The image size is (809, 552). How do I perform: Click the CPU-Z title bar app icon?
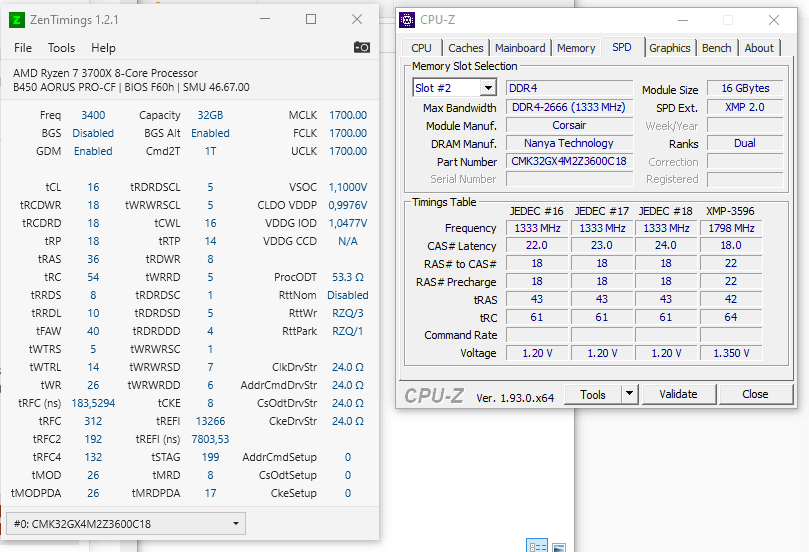[x=407, y=20]
